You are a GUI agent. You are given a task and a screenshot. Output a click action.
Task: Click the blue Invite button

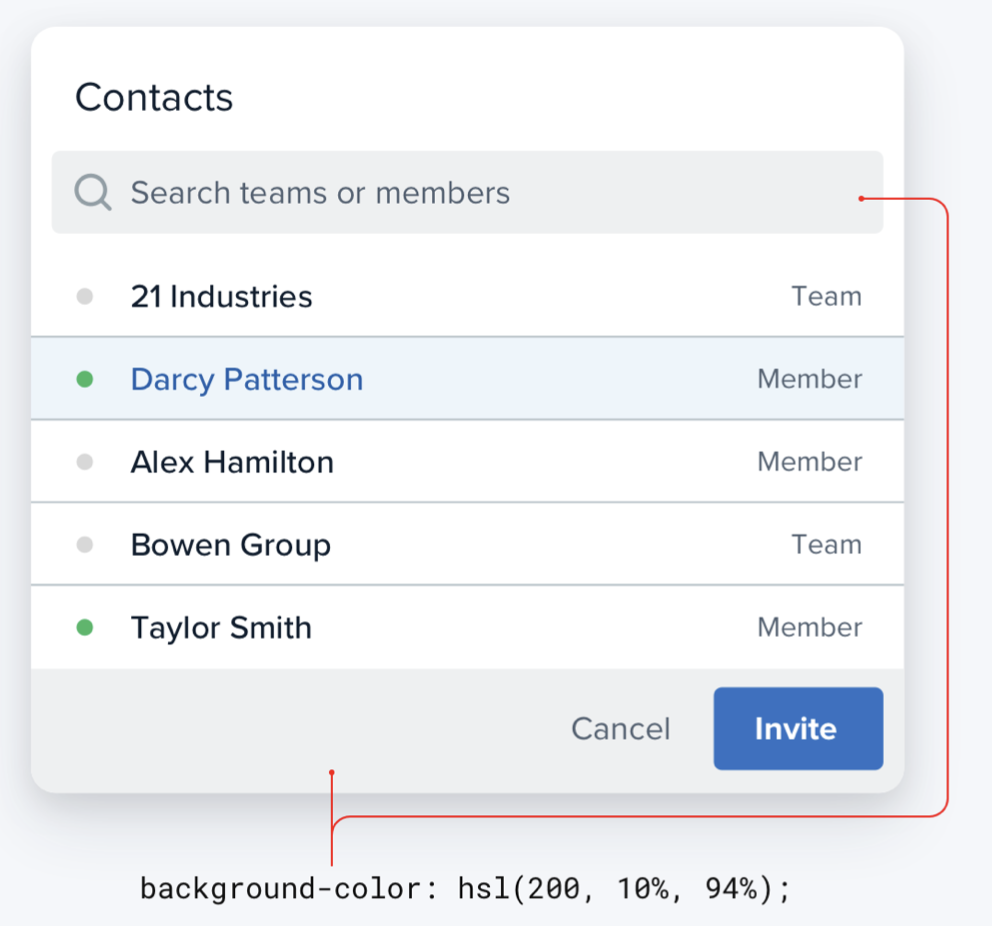pyautogui.click(x=798, y=729)
